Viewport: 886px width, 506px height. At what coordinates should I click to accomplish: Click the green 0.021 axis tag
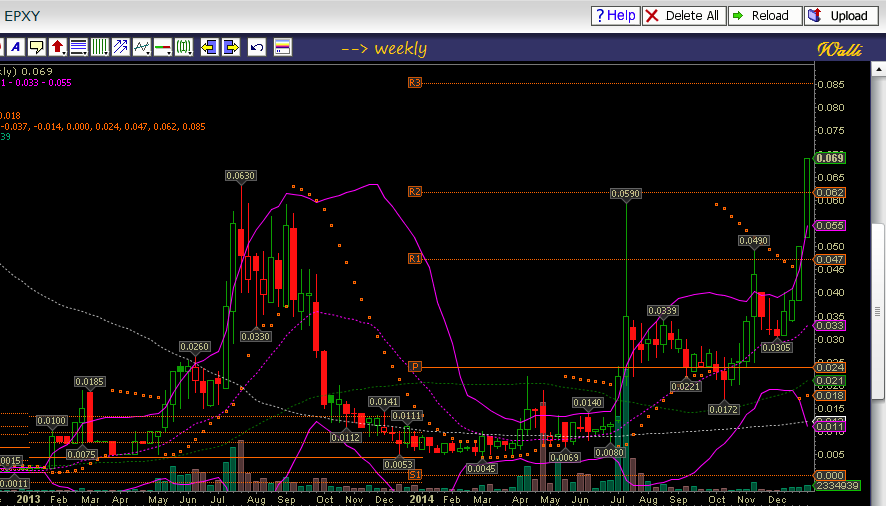[829, 381]
